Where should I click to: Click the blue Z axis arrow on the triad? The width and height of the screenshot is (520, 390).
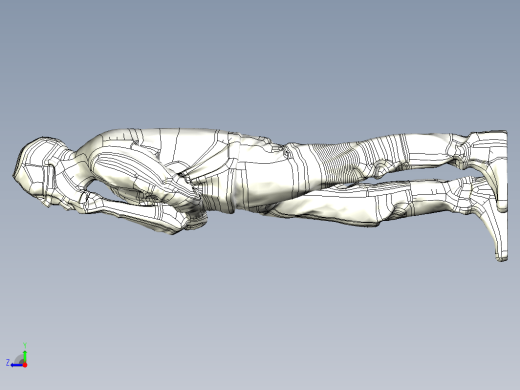(x=17, y=365)
